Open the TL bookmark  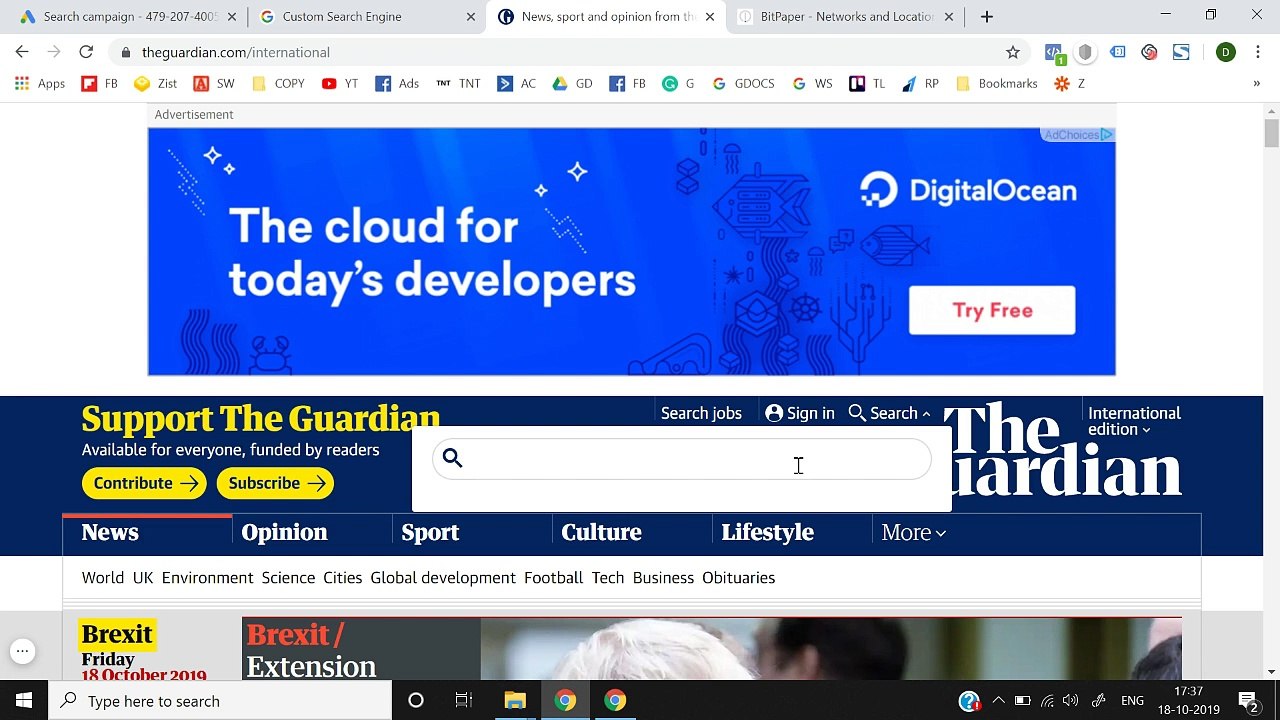pos(867,84)
